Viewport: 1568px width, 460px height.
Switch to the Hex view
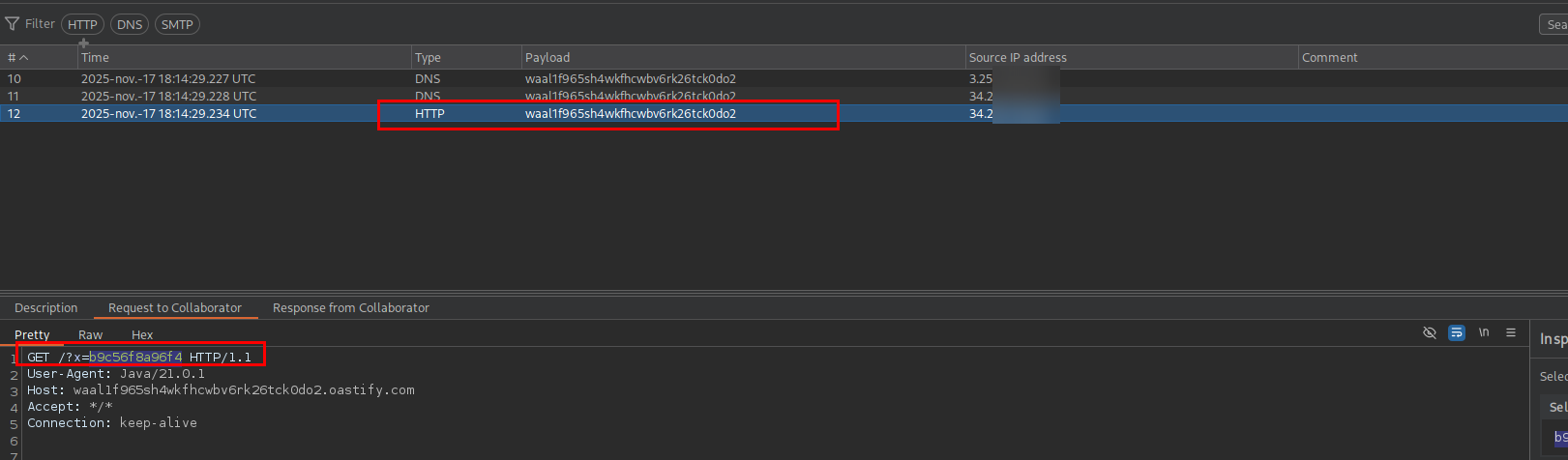click(x=142, y=334)
